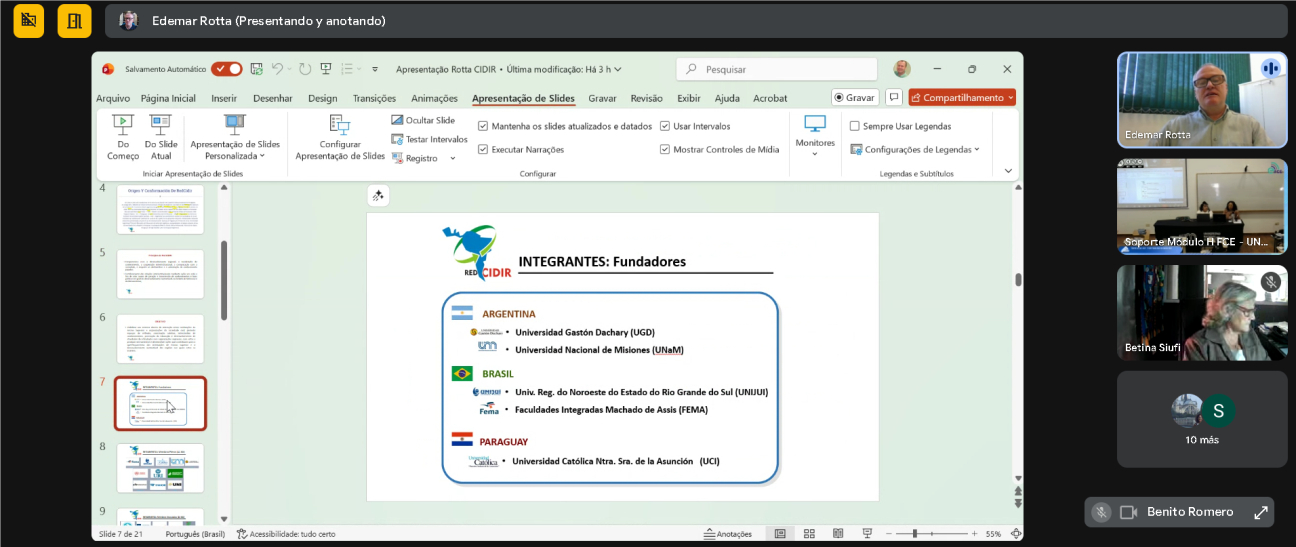Open the comments icon beside Gravar
Screen dimensions: 1296x547
893,98
